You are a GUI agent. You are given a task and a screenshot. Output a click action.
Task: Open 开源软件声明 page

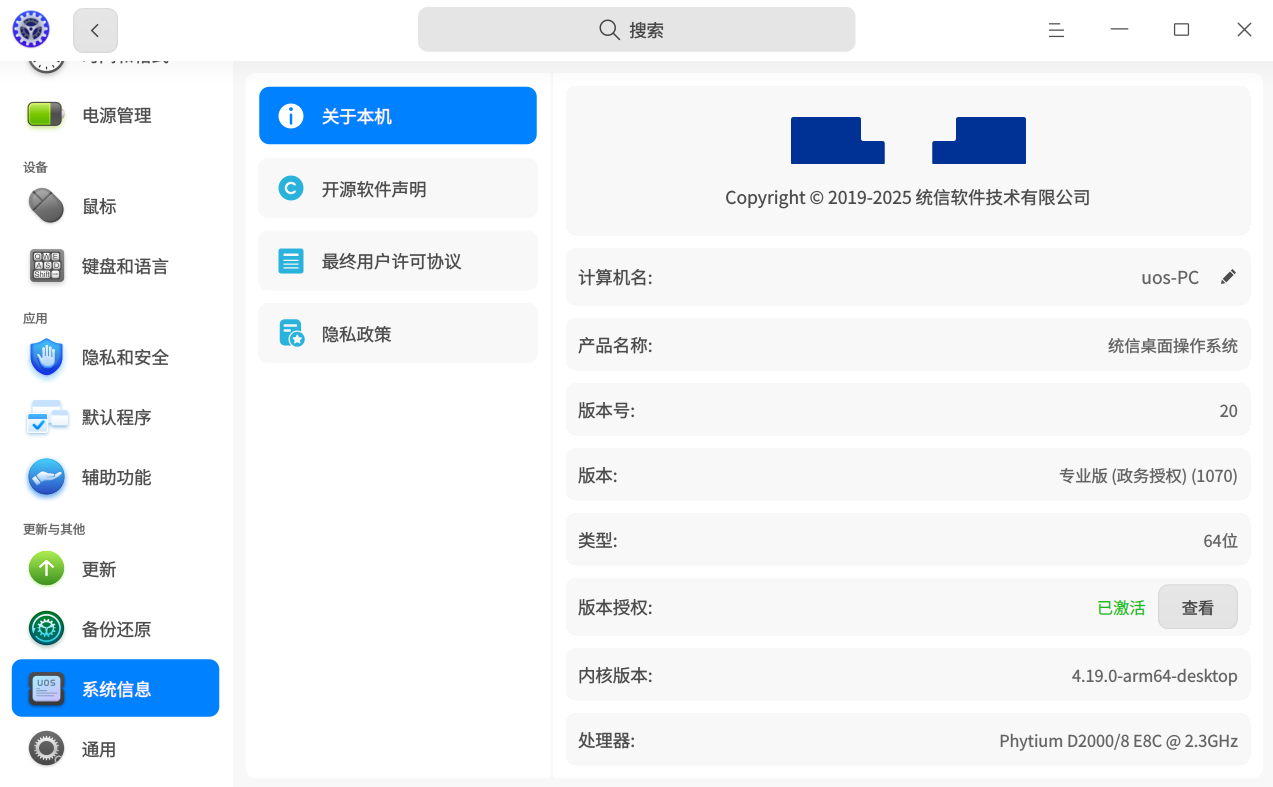(398, 188)
